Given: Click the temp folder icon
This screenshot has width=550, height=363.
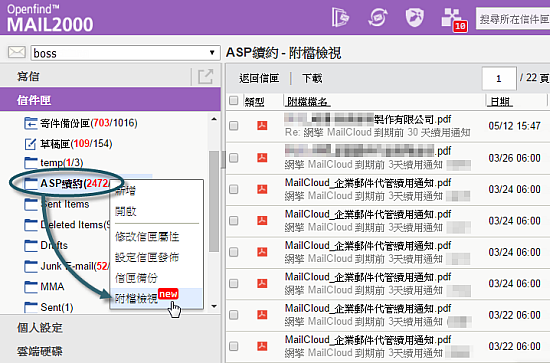Looking at the screenshot, I should click(31, 163).
